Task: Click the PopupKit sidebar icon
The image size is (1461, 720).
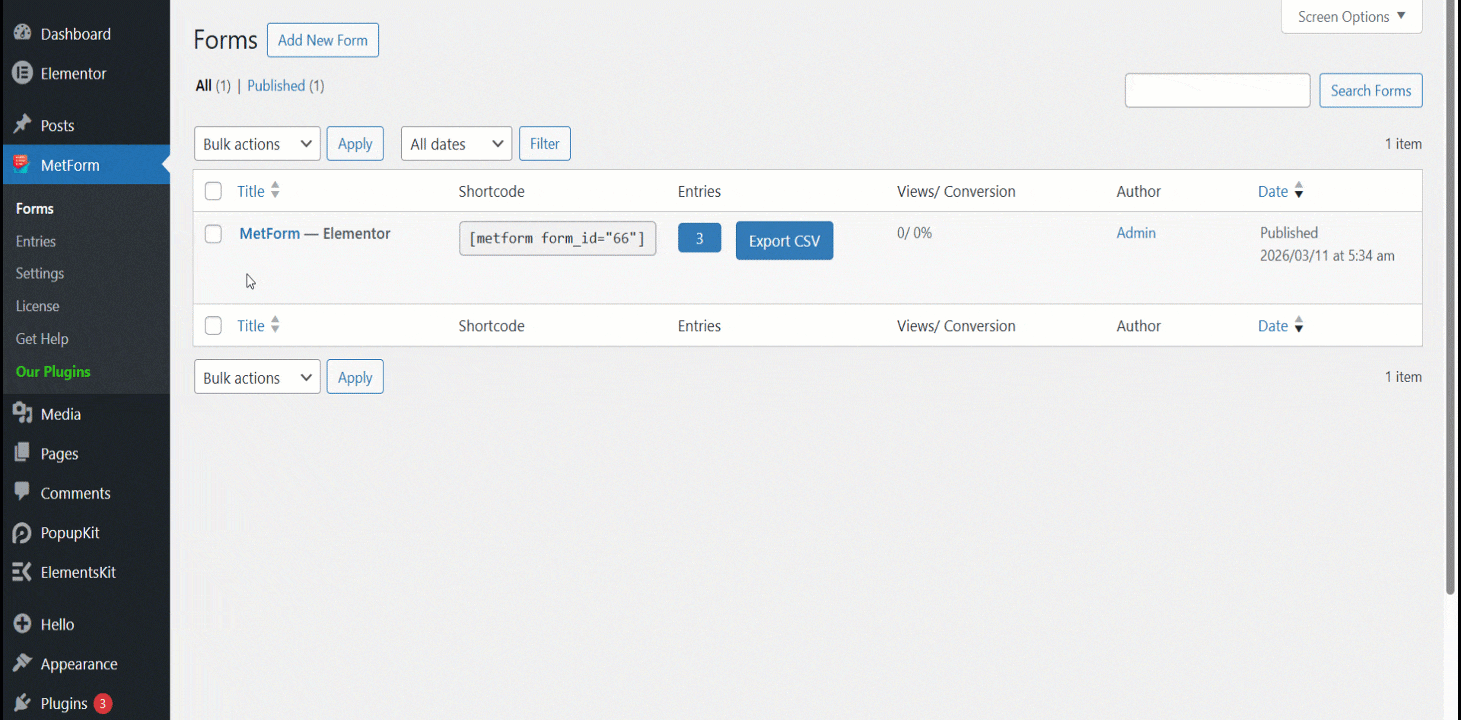Action: click(x=22, y=532)
